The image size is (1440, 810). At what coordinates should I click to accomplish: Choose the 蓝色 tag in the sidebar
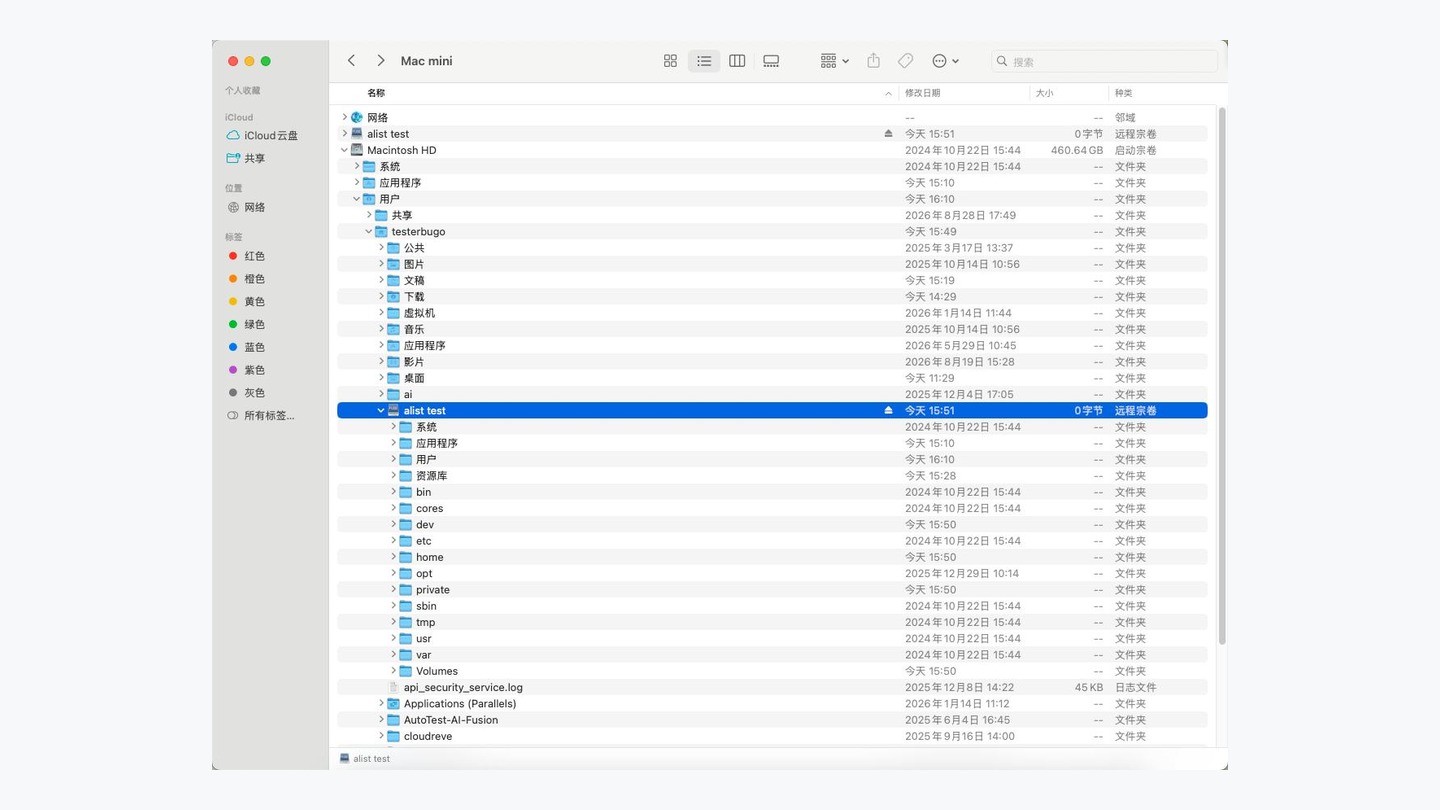[246, 347]
